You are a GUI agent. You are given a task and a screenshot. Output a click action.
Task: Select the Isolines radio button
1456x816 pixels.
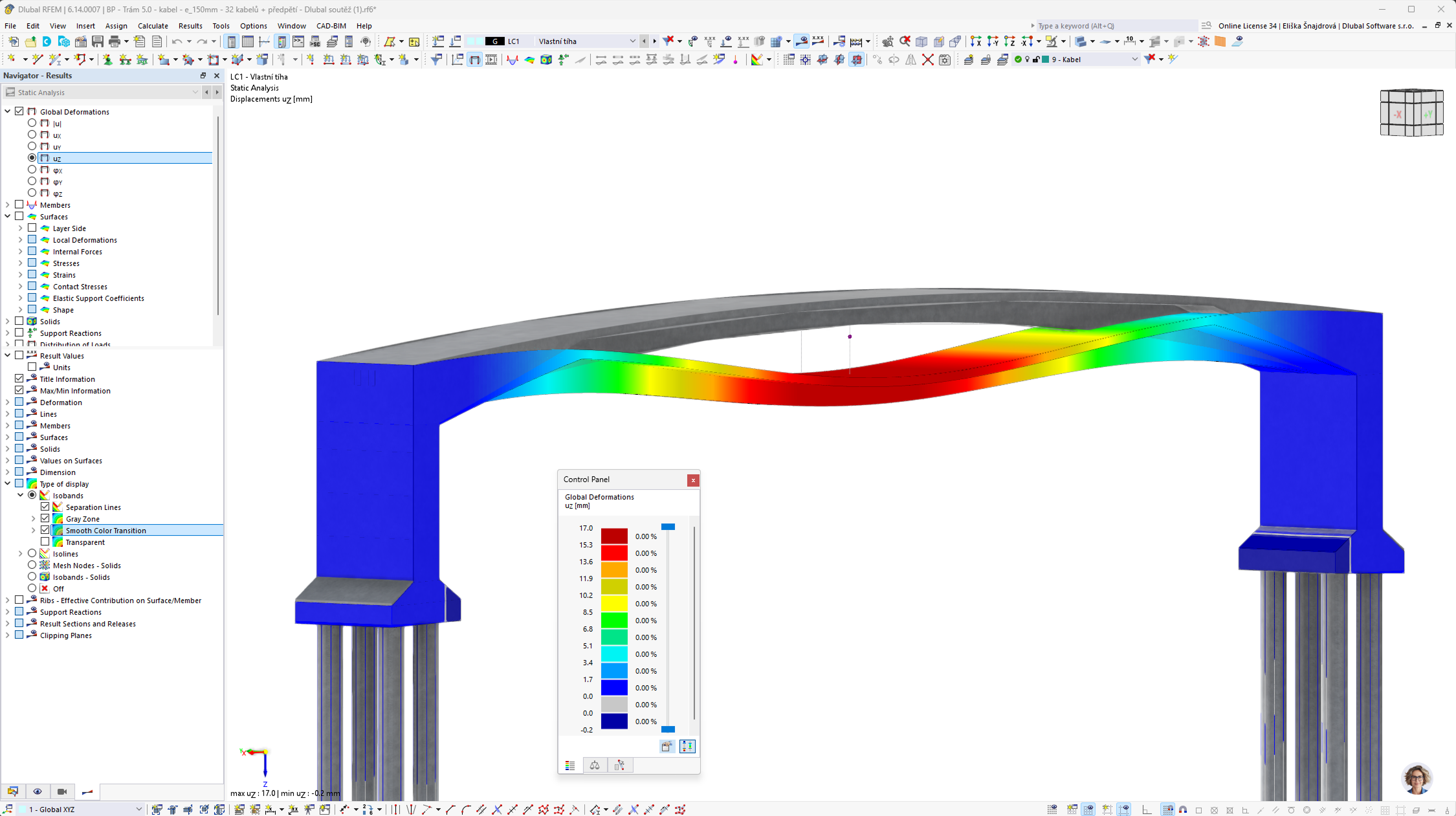[32, 553]
